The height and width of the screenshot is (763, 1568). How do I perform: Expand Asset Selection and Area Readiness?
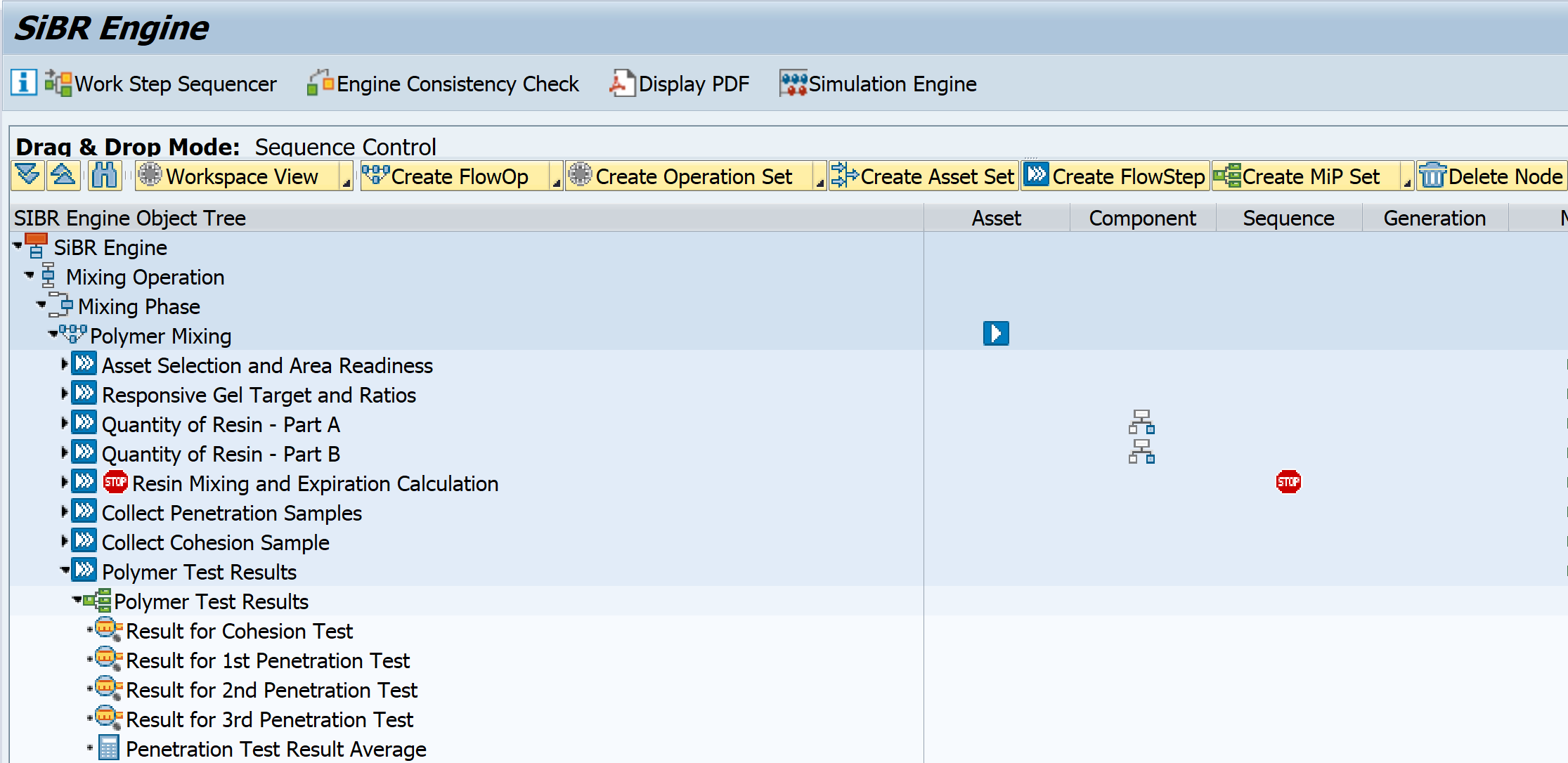(65, 364)
